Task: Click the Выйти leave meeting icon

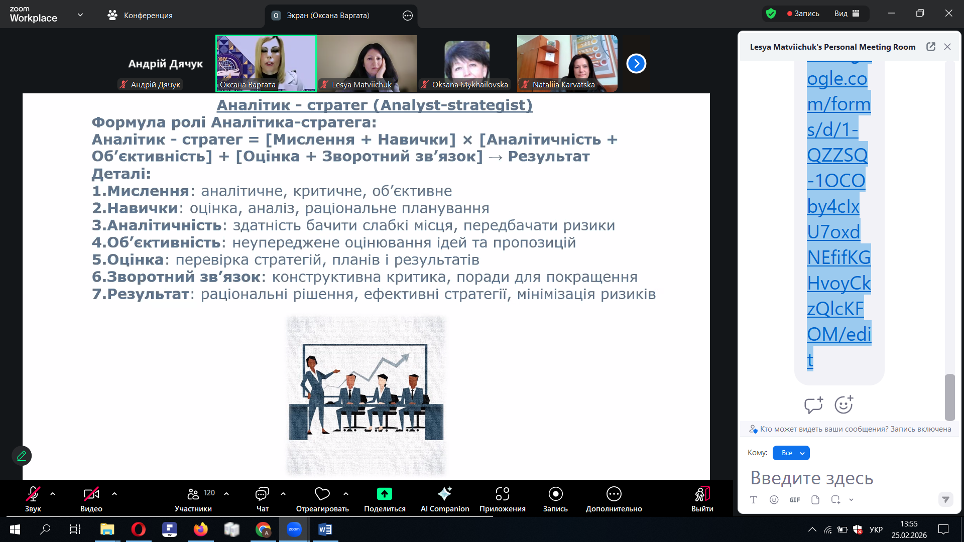Action: (702, 494)
